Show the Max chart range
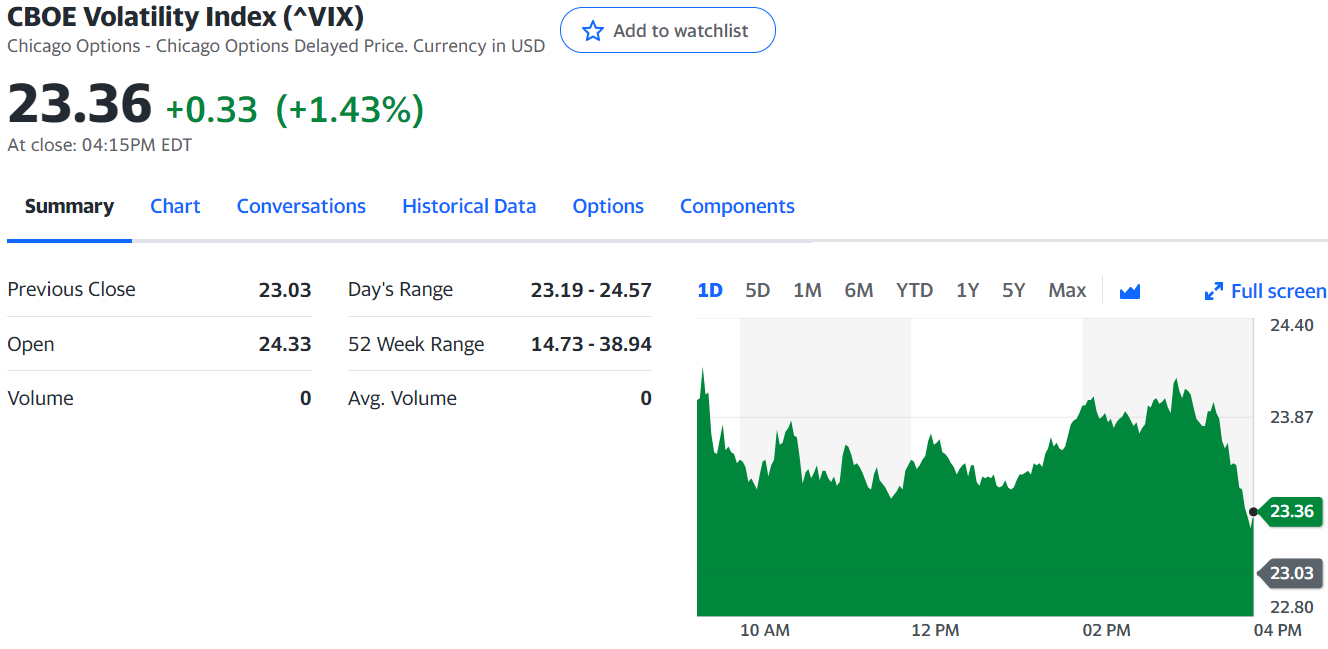 [x=1067, y=290]
